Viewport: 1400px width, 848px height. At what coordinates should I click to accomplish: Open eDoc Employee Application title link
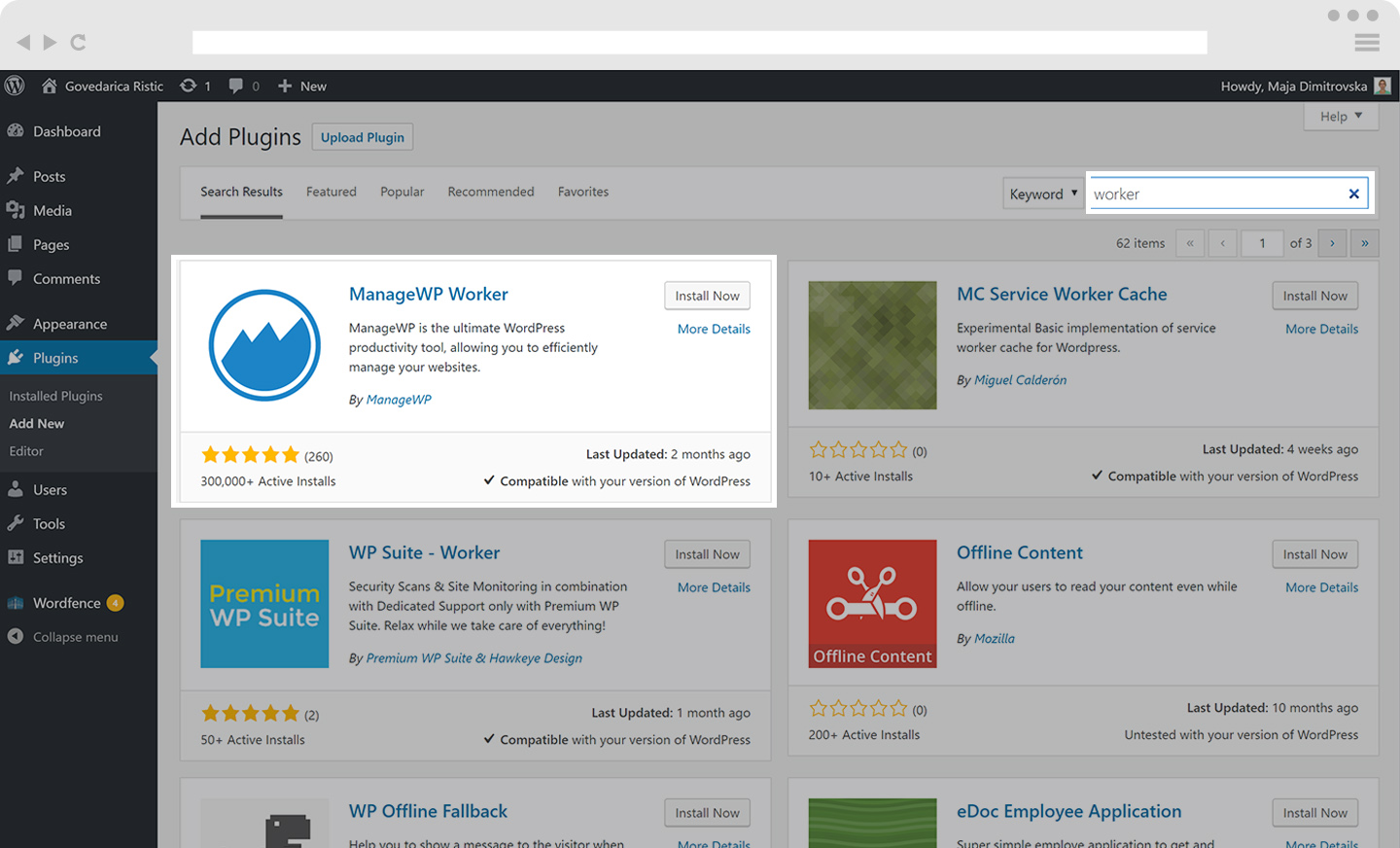coord(1068,811)
